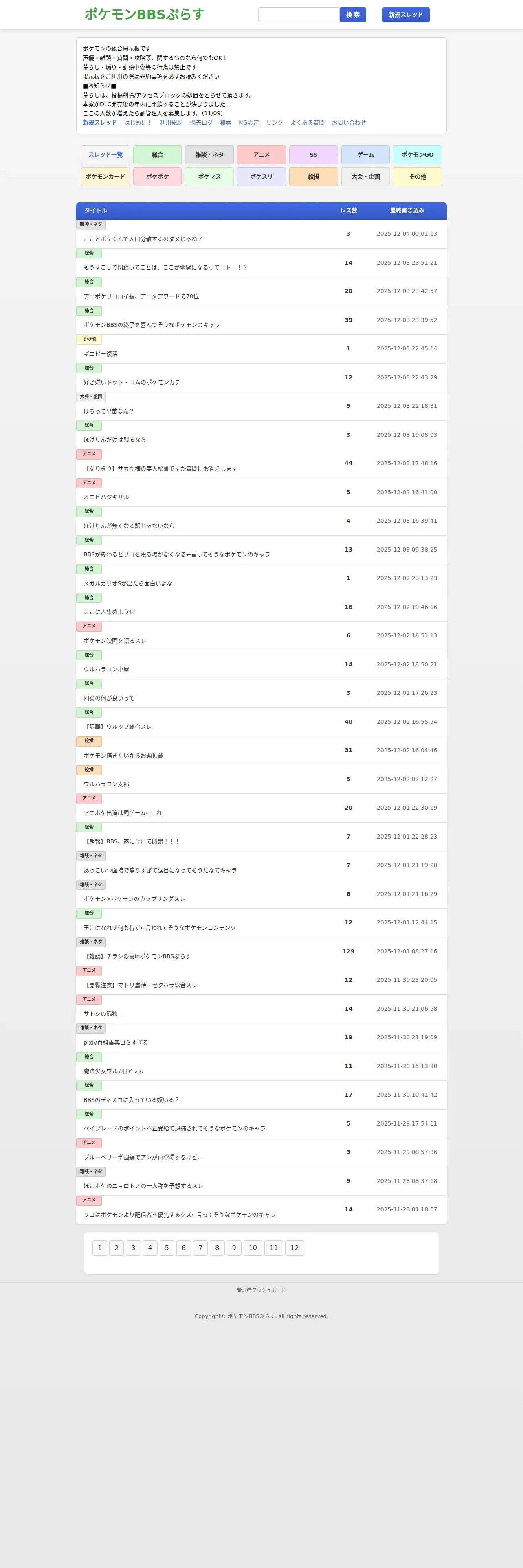Go to pagination page 5
Image resolution: width=523 pixels, height=1568 pixels.
point(167,1248)
